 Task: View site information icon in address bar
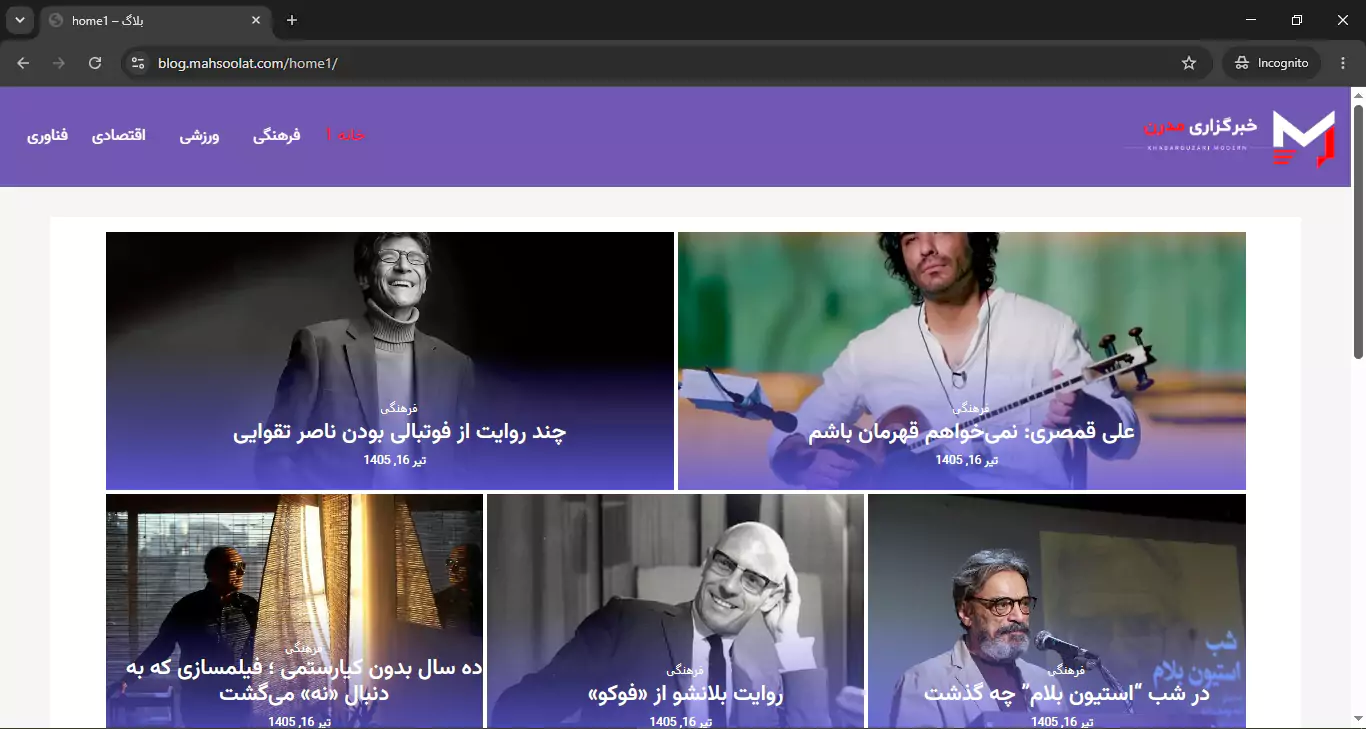(x=138, y=63)
